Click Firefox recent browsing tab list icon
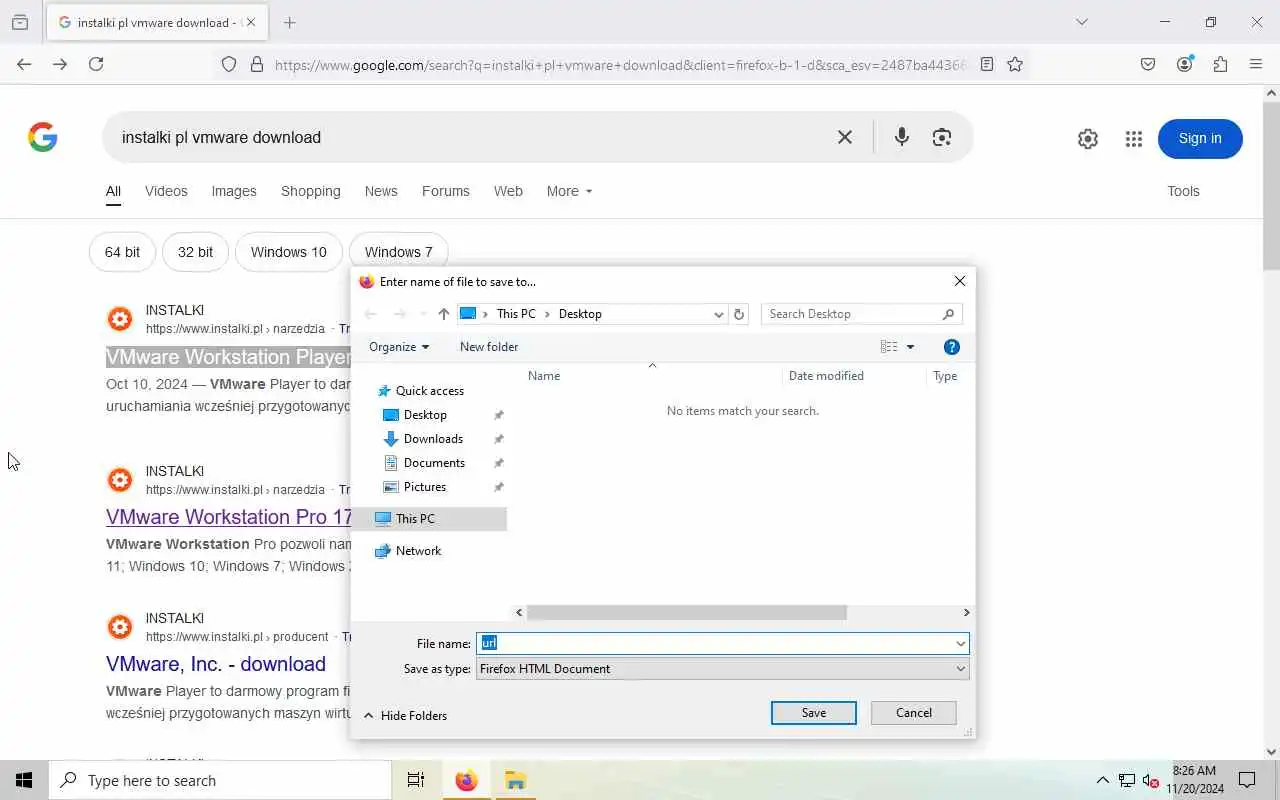Viewport: 1280px width, 800px height. click(20, 22)
